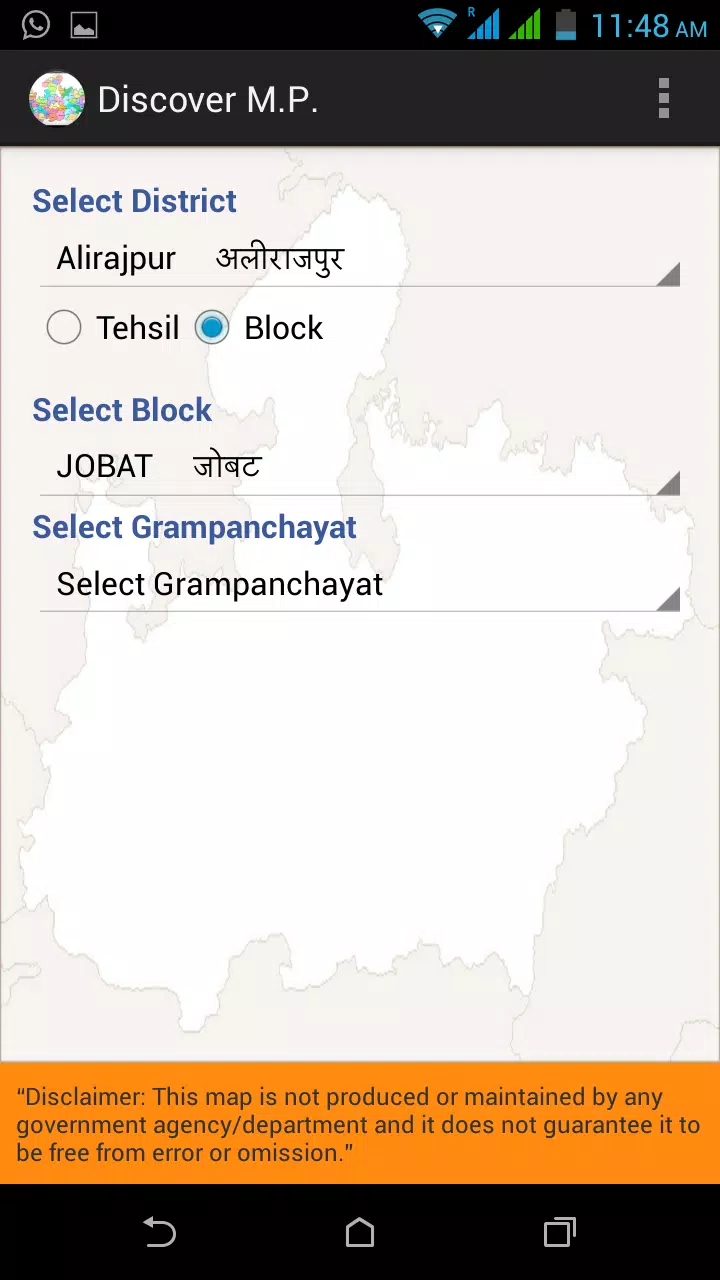Tap the Select Block heading
The width and height of the screenshot is (720, 1280).
tap(122, 410)
